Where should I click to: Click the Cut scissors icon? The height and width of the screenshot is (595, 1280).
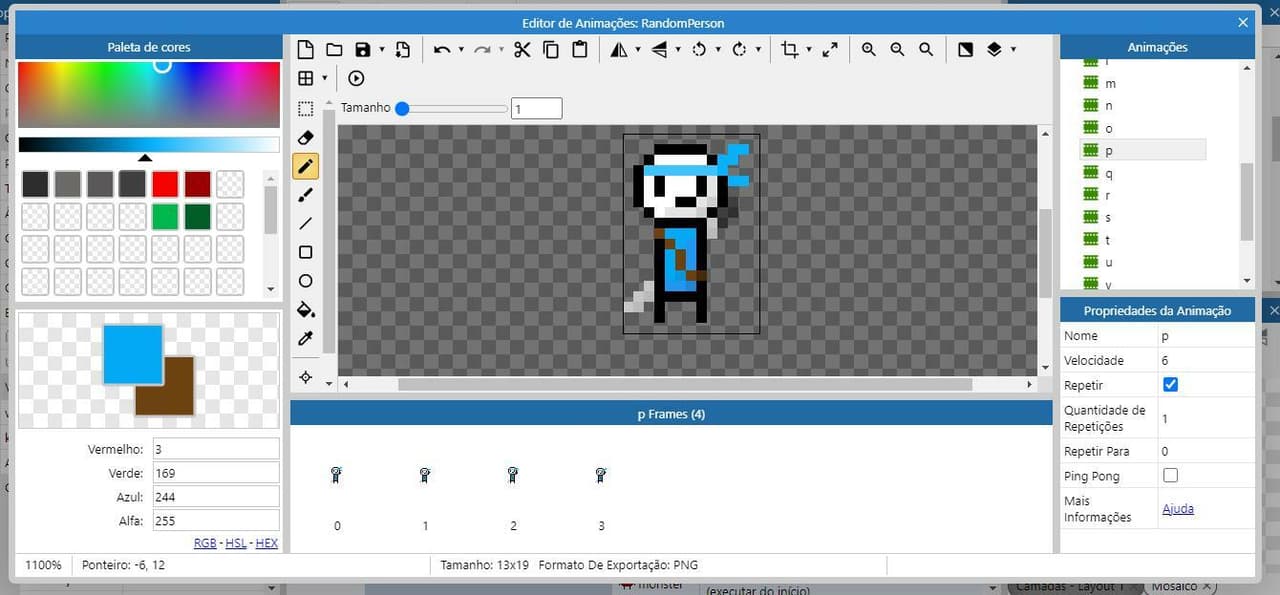coord(522,49)
